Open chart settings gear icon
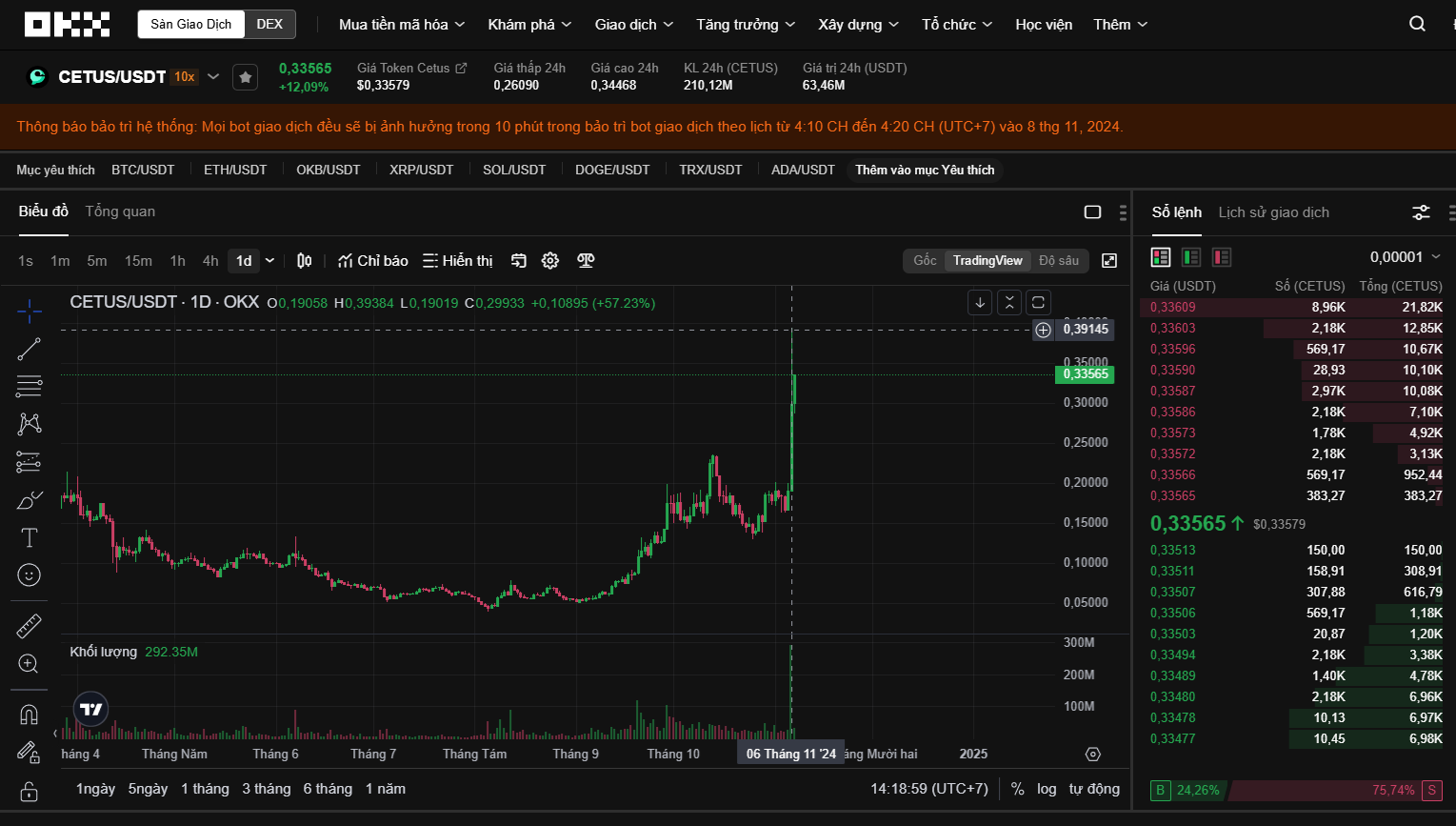 [550, 261]
